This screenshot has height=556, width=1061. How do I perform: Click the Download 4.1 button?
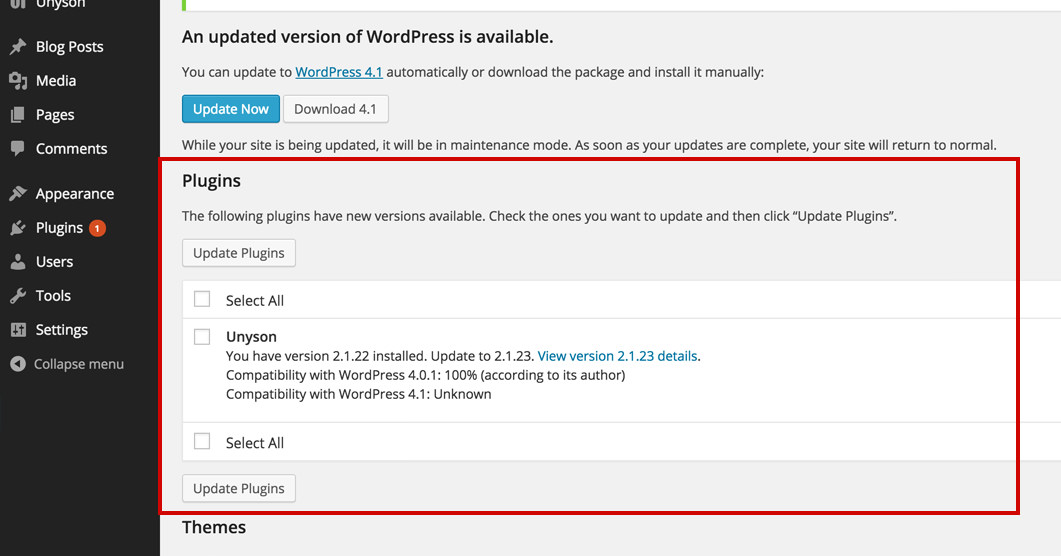click(x=336, y=109)
